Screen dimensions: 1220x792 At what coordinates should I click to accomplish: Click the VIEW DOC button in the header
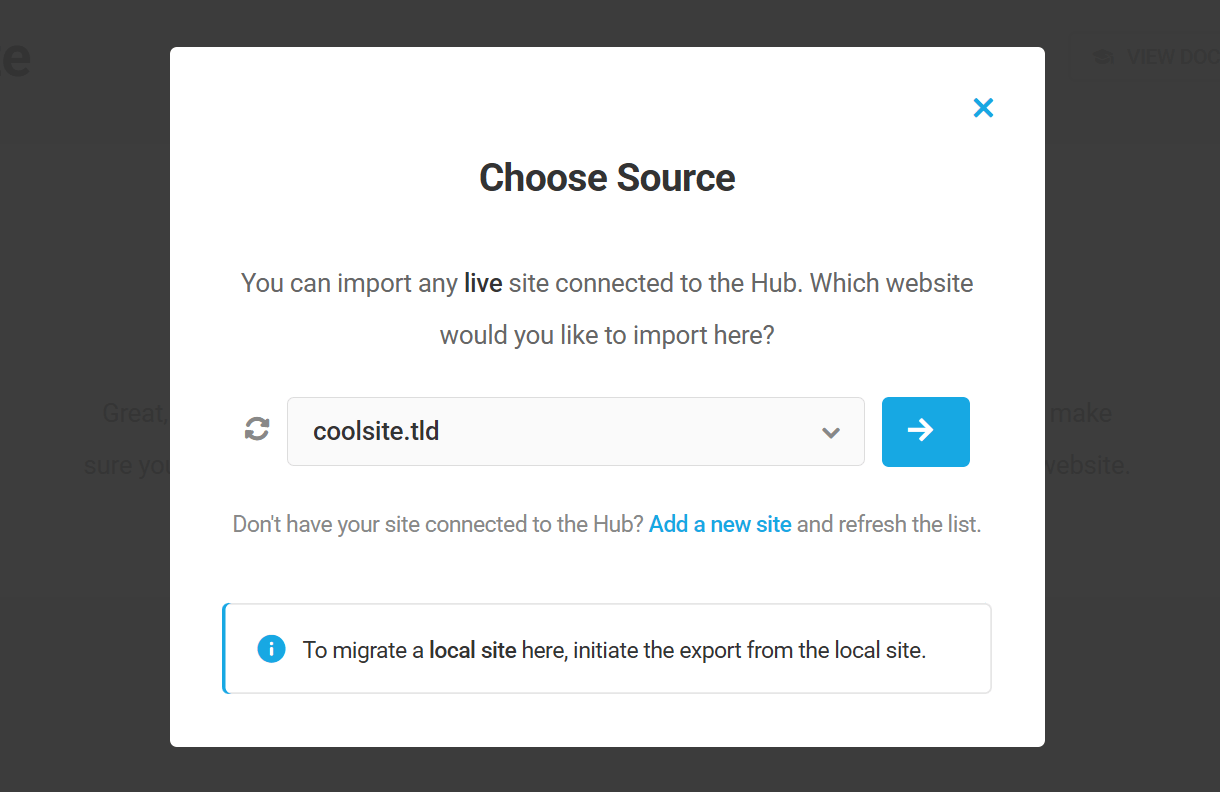click(x=1160, y=57)
